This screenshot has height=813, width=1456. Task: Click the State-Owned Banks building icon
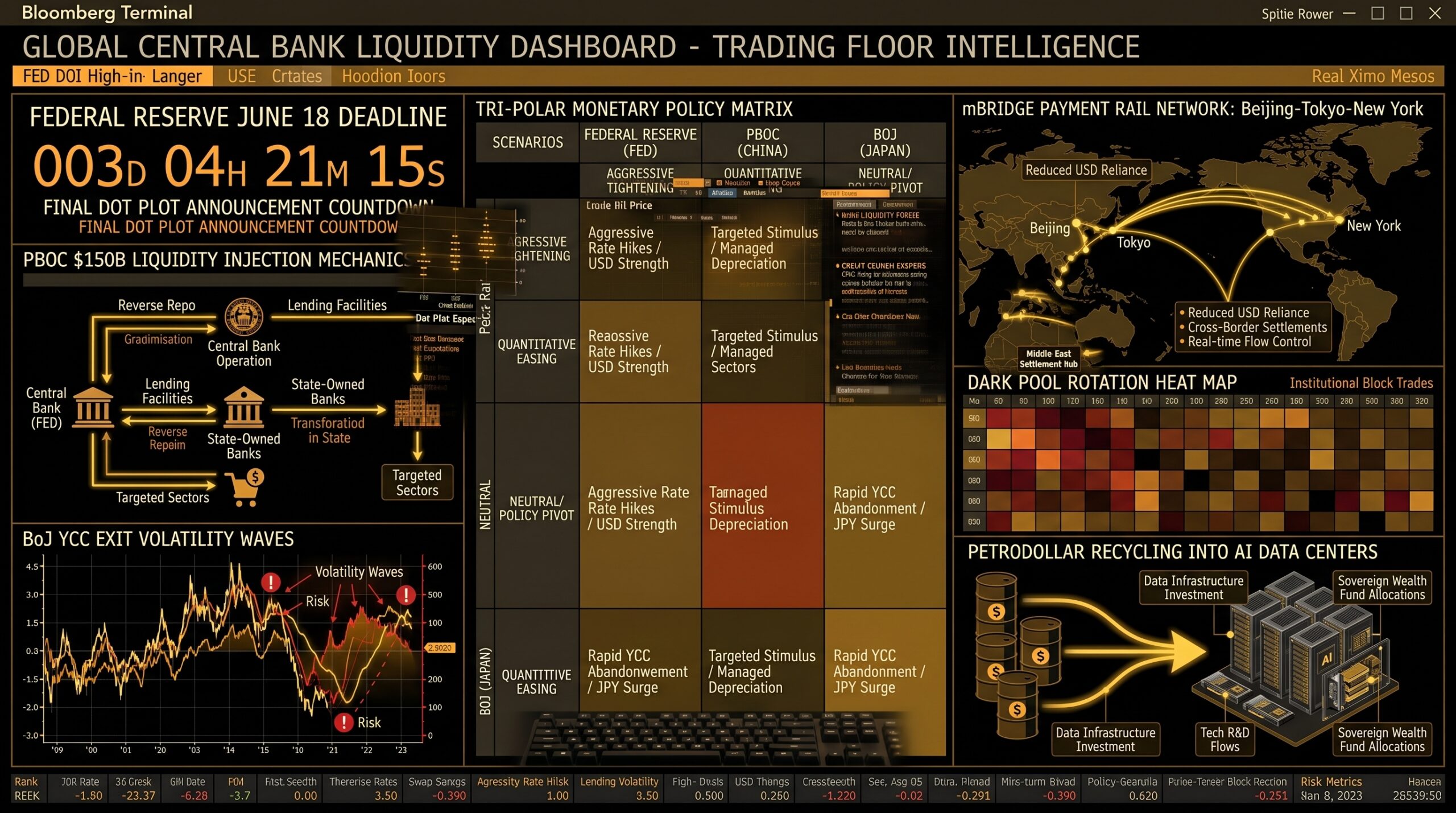coord(243,407)
